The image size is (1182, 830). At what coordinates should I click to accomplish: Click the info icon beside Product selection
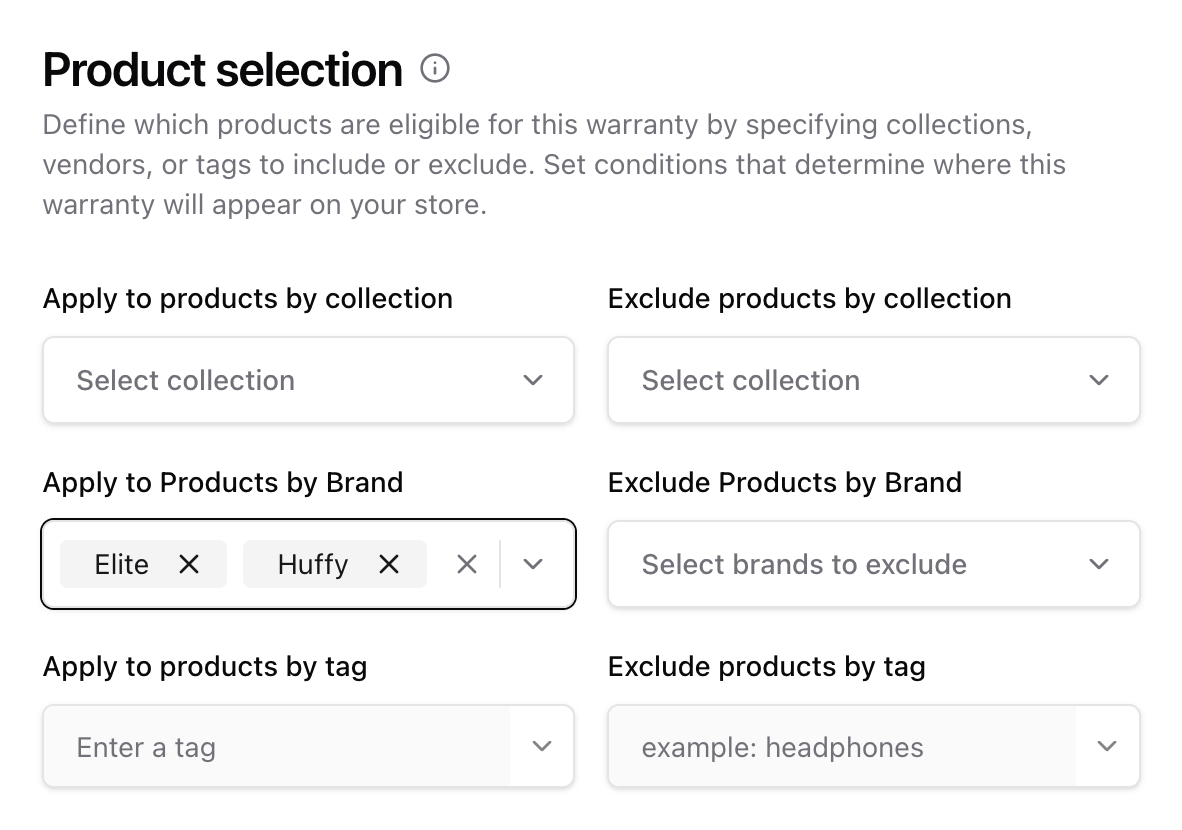coord(435,69)
